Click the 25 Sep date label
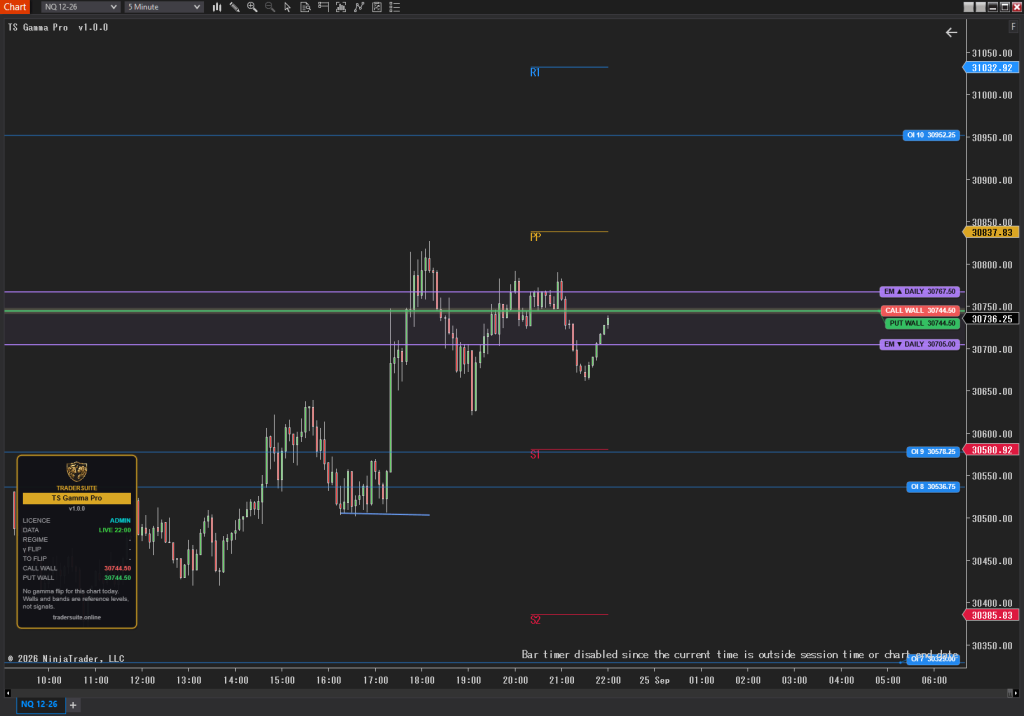Viewport: 1024px width, 716px height. point(654,681)
